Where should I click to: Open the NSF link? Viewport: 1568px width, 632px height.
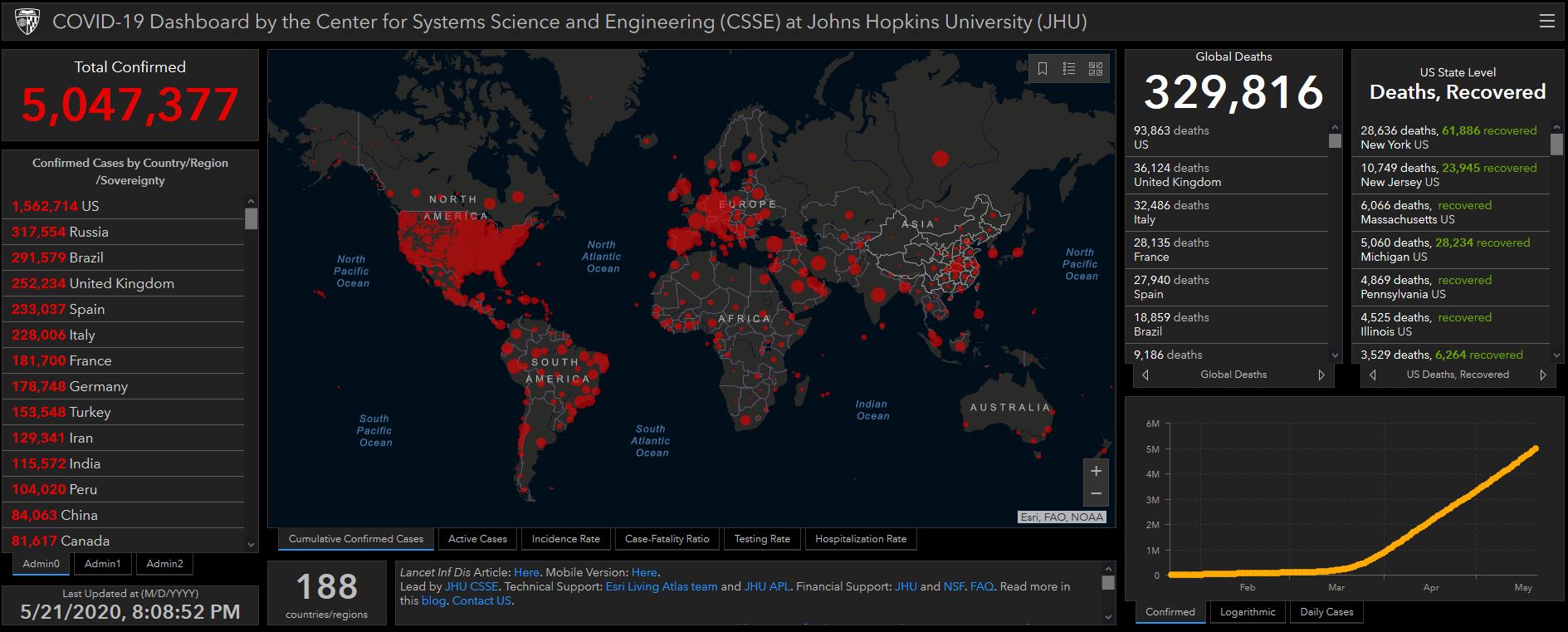coord(954,586)
